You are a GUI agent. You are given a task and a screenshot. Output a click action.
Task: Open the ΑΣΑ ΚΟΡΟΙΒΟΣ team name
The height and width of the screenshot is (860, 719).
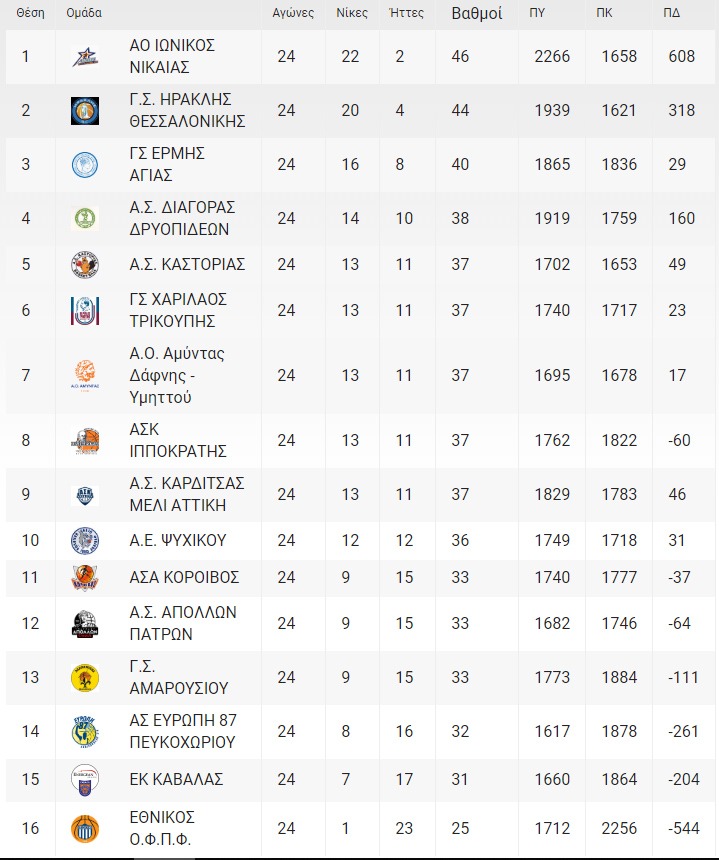point(184,578)
